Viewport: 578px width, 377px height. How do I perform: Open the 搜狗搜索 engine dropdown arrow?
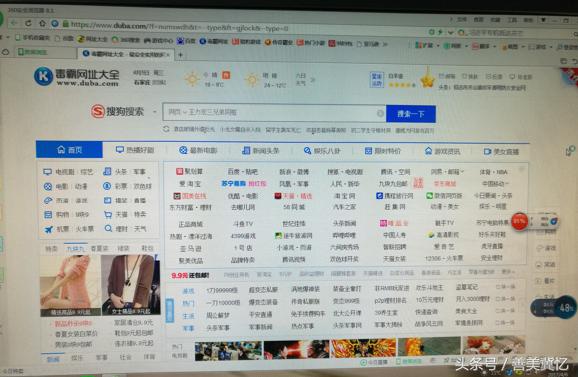(155, 112)
